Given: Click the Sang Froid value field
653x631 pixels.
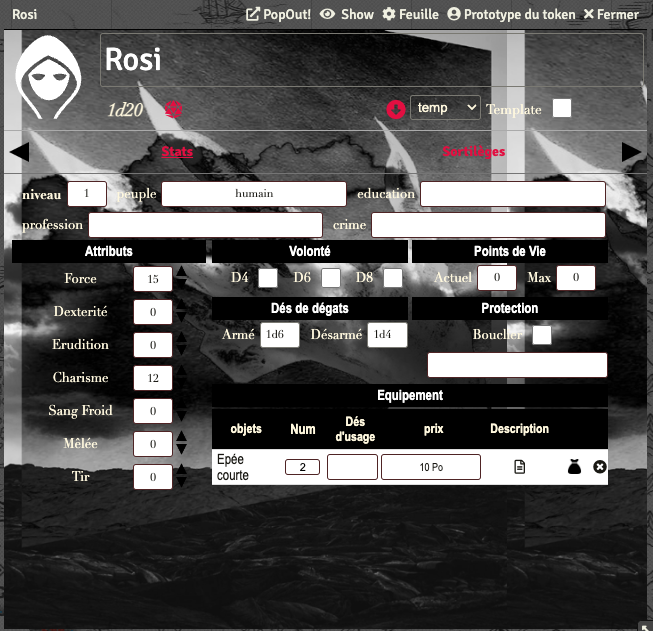Looking at the screenshot, I should [x=153, y=411].
